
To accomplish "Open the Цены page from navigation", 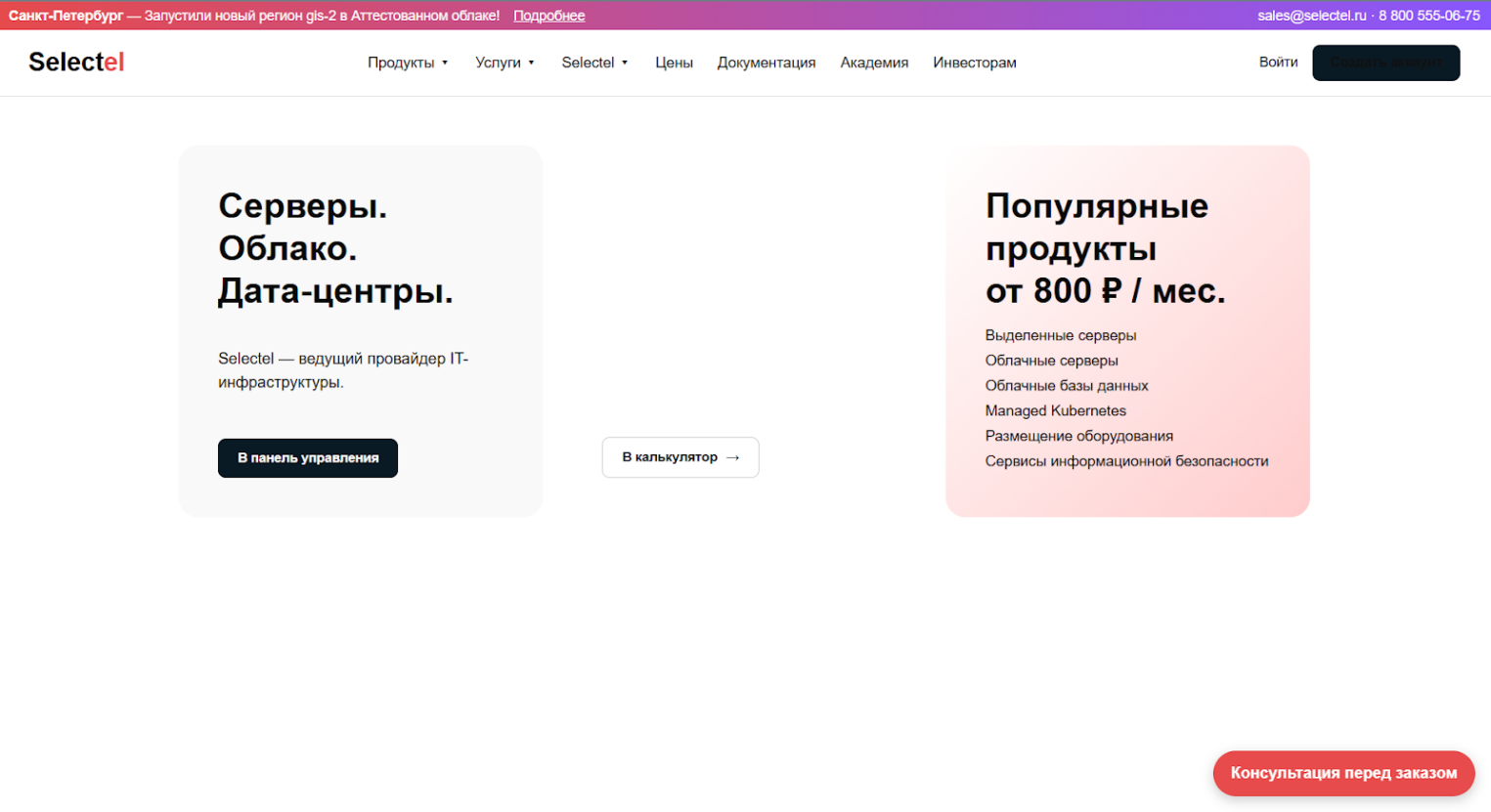I will tap(674, 62).
